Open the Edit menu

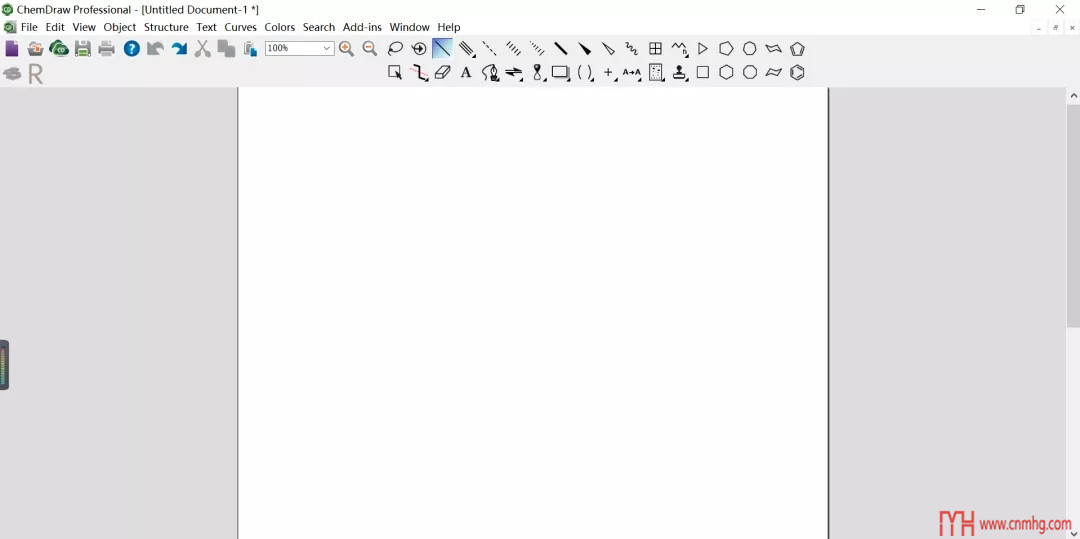[55, 28]
